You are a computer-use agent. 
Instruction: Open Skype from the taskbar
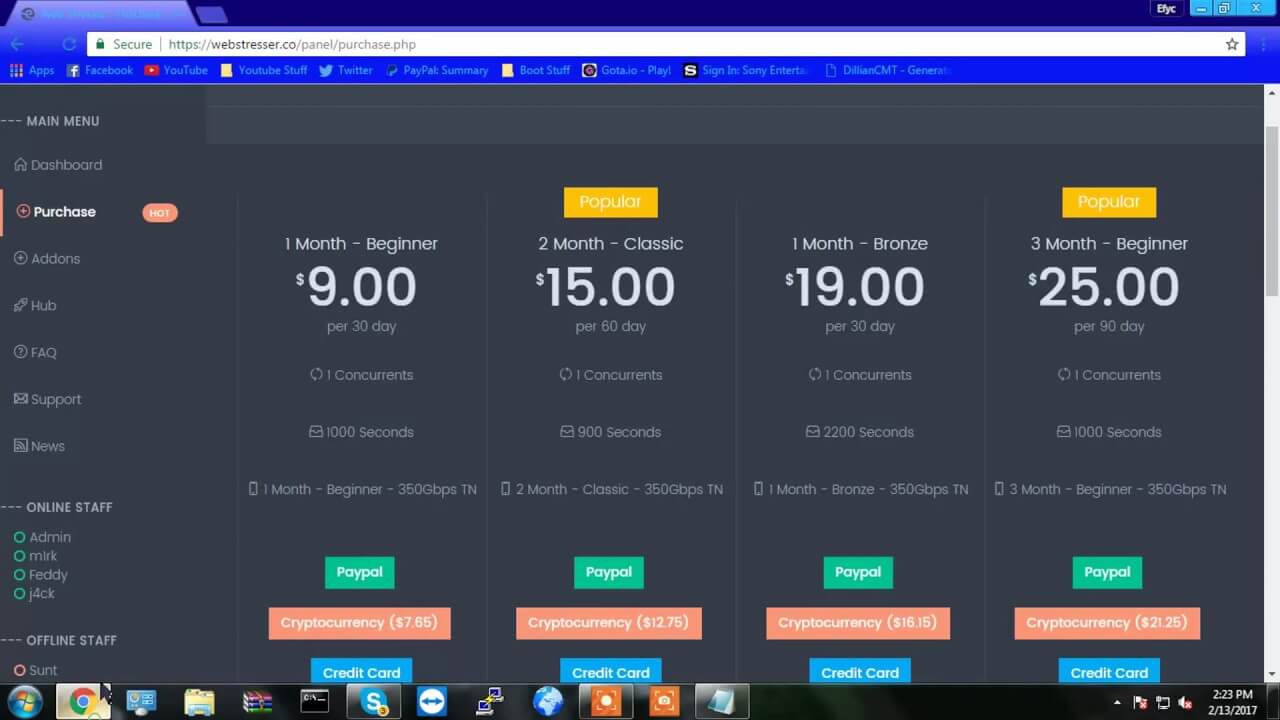coord(374,702)
